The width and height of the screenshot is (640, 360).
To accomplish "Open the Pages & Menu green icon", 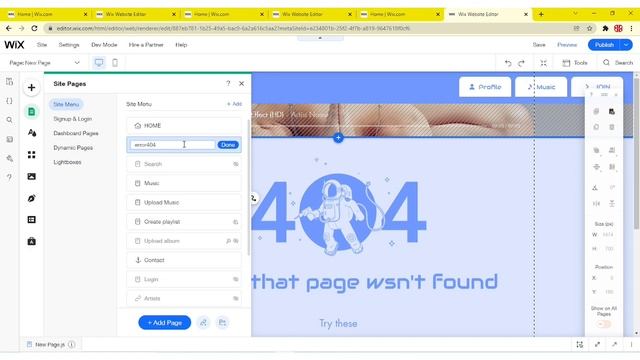I will [31, 111].
